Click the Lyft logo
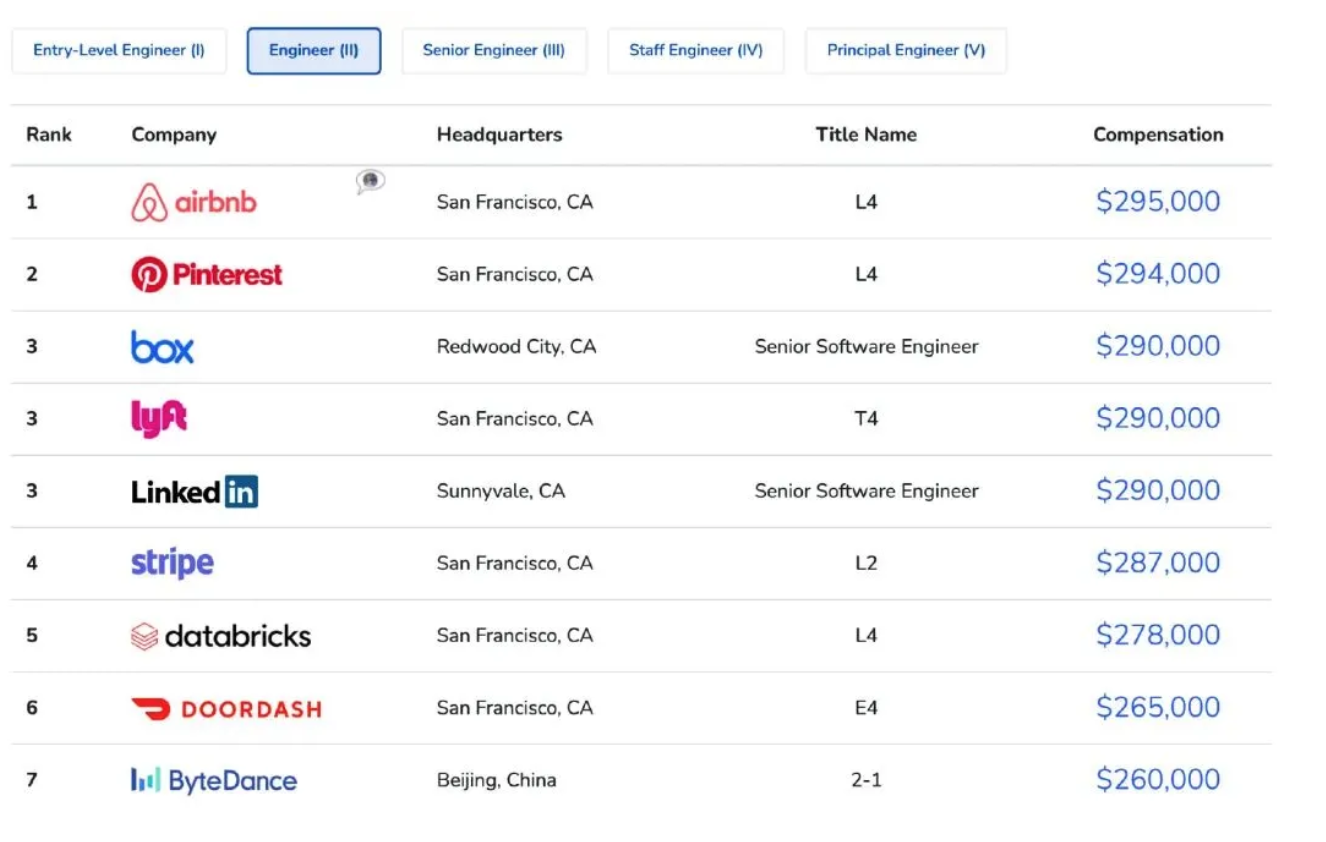Viewport: 1326px width, 842px height. 159,419
